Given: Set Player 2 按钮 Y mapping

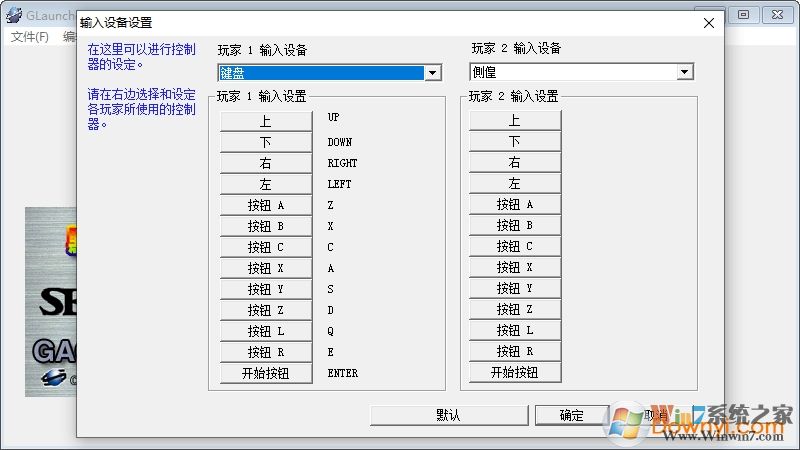Looking at the screenshot, I should [x=515, y=288].
